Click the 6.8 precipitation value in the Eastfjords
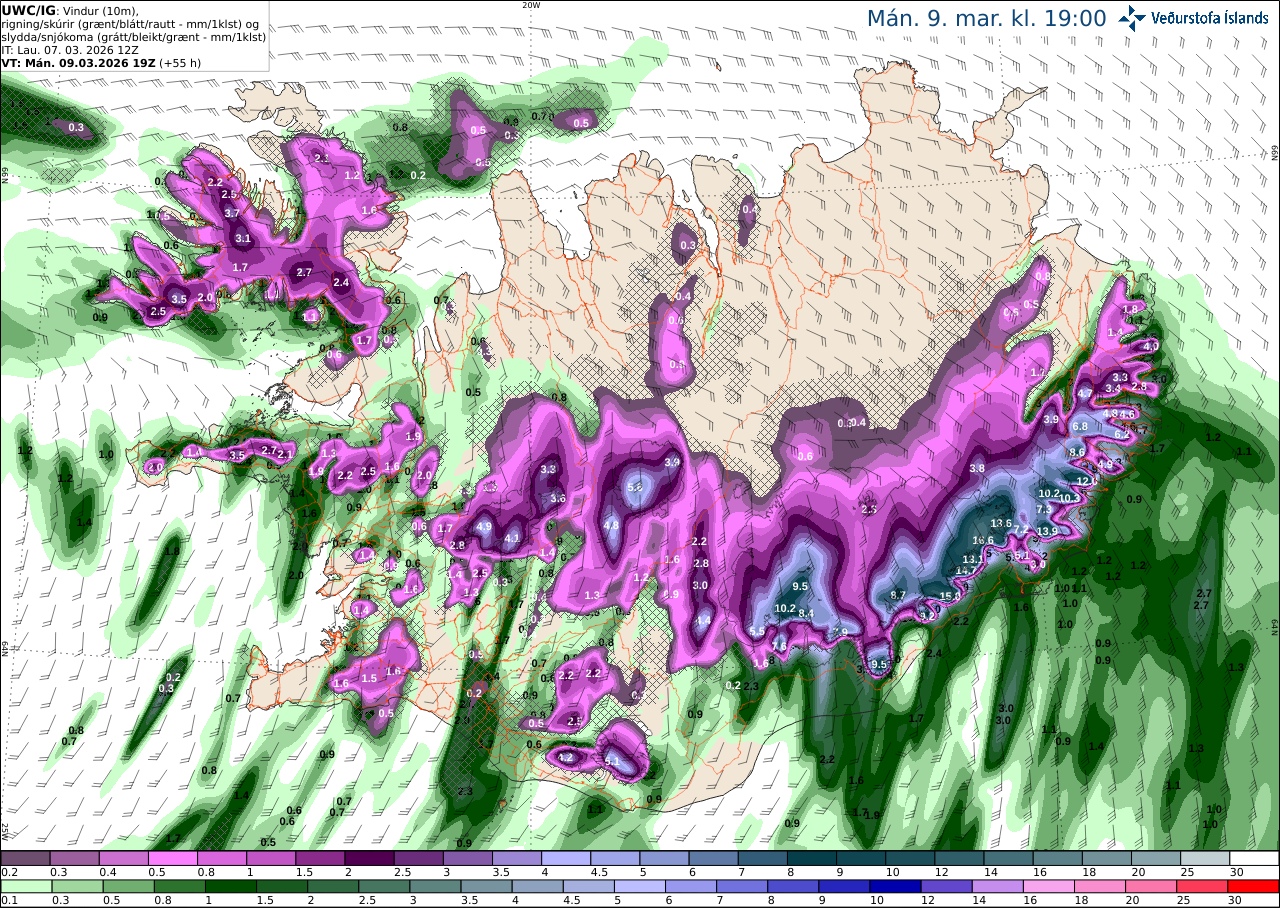 click(1080, 427)
